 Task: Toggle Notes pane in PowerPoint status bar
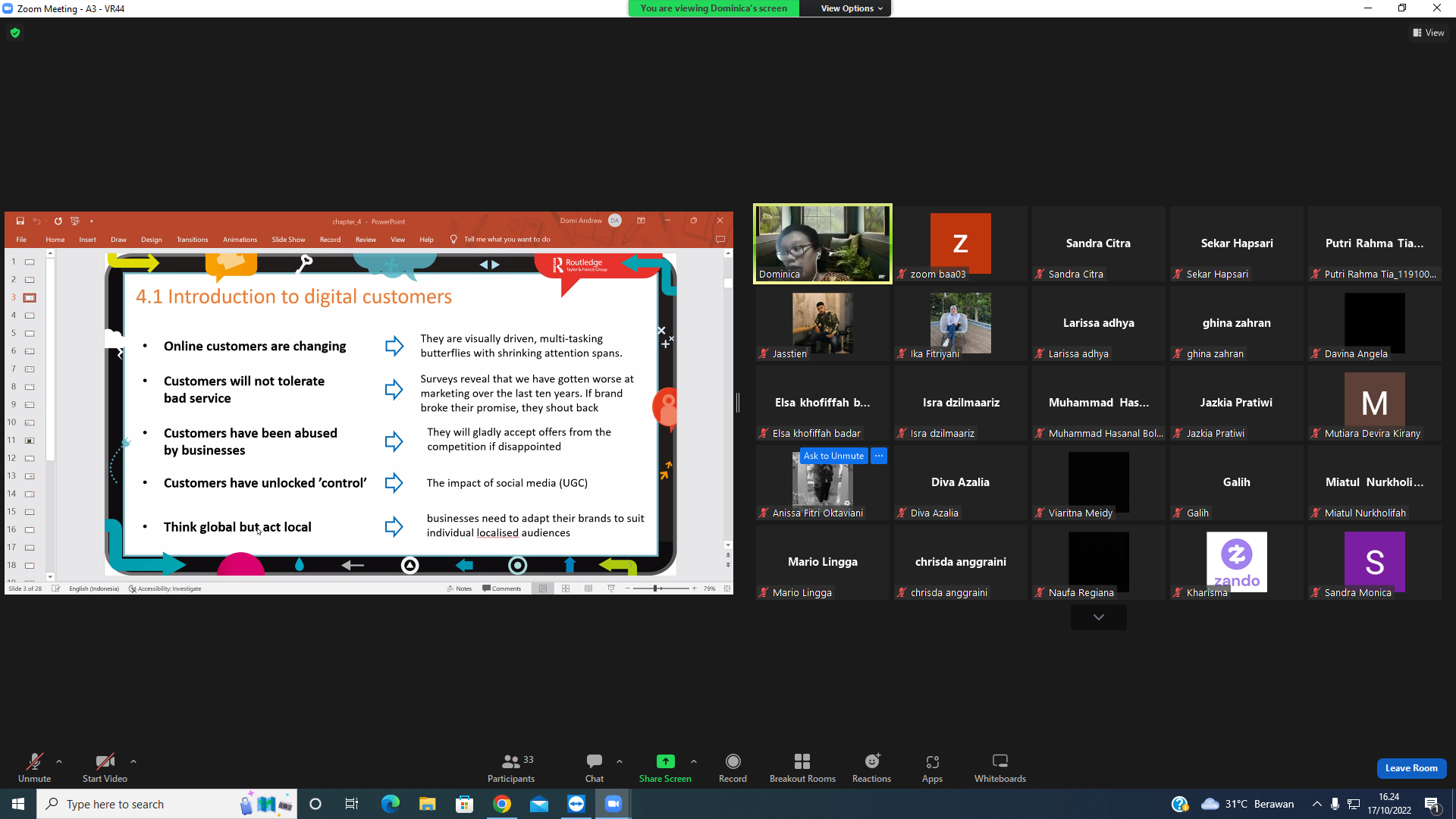(x=460, y=588)
